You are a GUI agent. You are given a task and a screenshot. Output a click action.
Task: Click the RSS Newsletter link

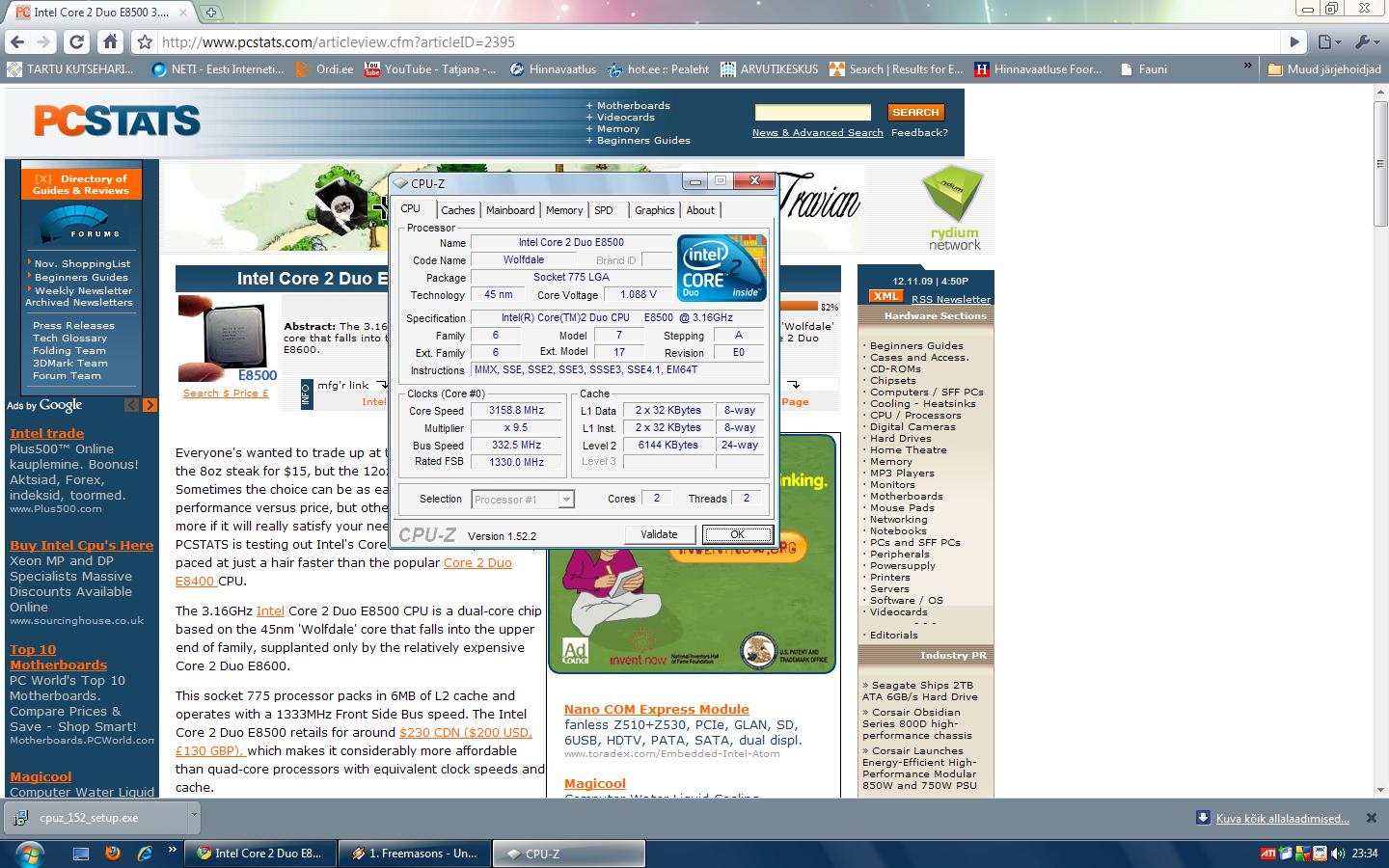click(x=951, y=299)
